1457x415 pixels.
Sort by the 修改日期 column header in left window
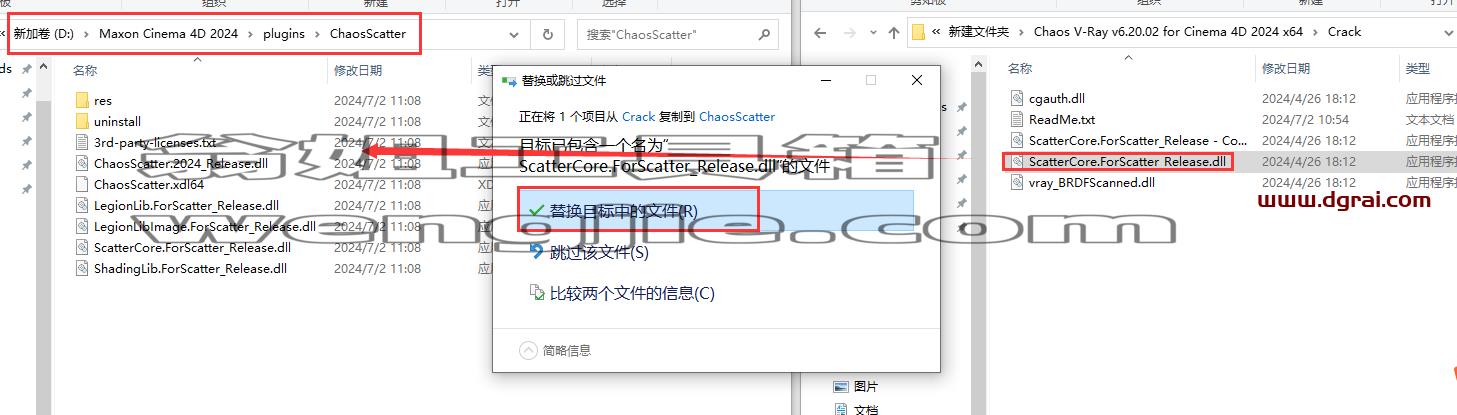click(x=358, y=71)
